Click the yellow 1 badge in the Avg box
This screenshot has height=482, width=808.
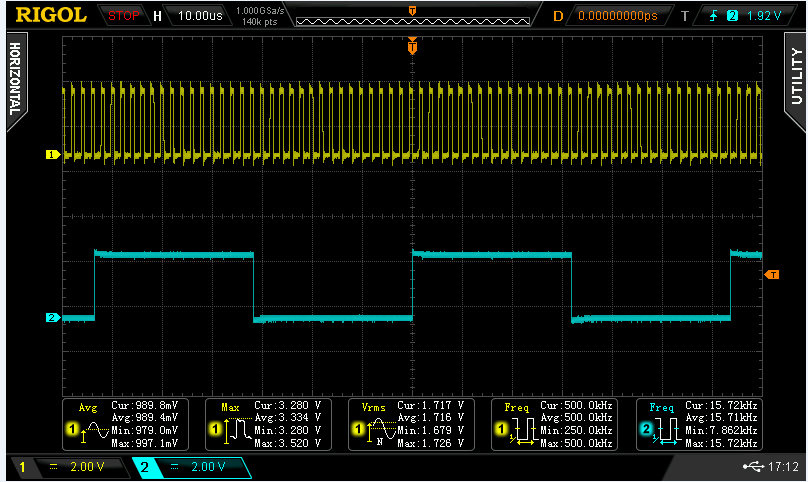[72, 428]
